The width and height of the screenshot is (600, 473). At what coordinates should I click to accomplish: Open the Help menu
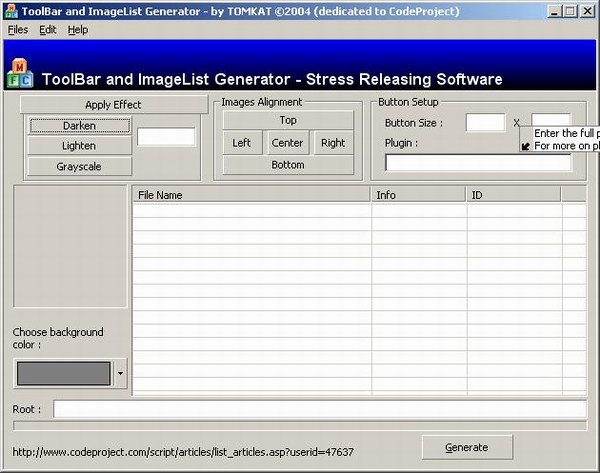click(x=78, y=29)
